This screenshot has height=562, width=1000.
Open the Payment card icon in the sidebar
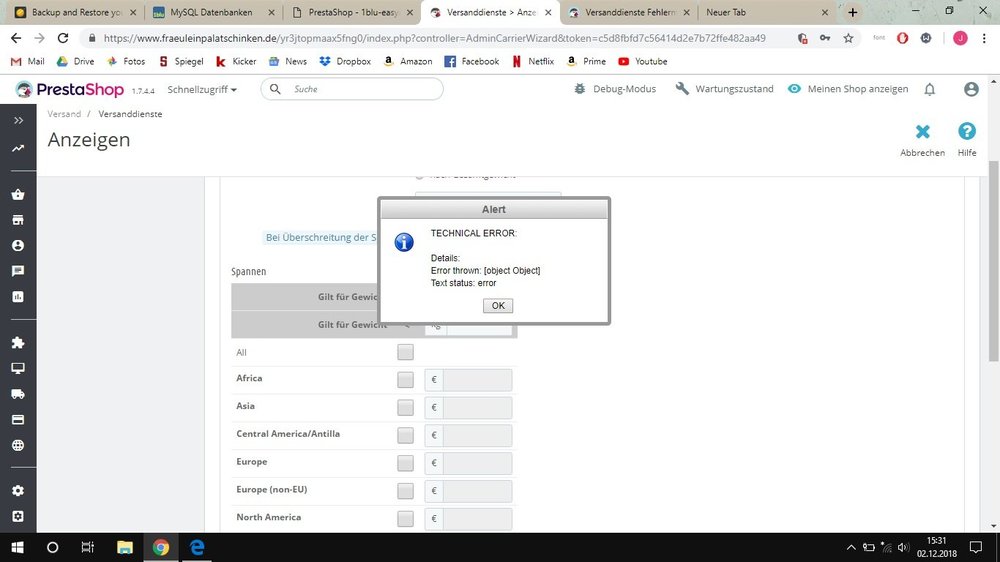point(18,420)
